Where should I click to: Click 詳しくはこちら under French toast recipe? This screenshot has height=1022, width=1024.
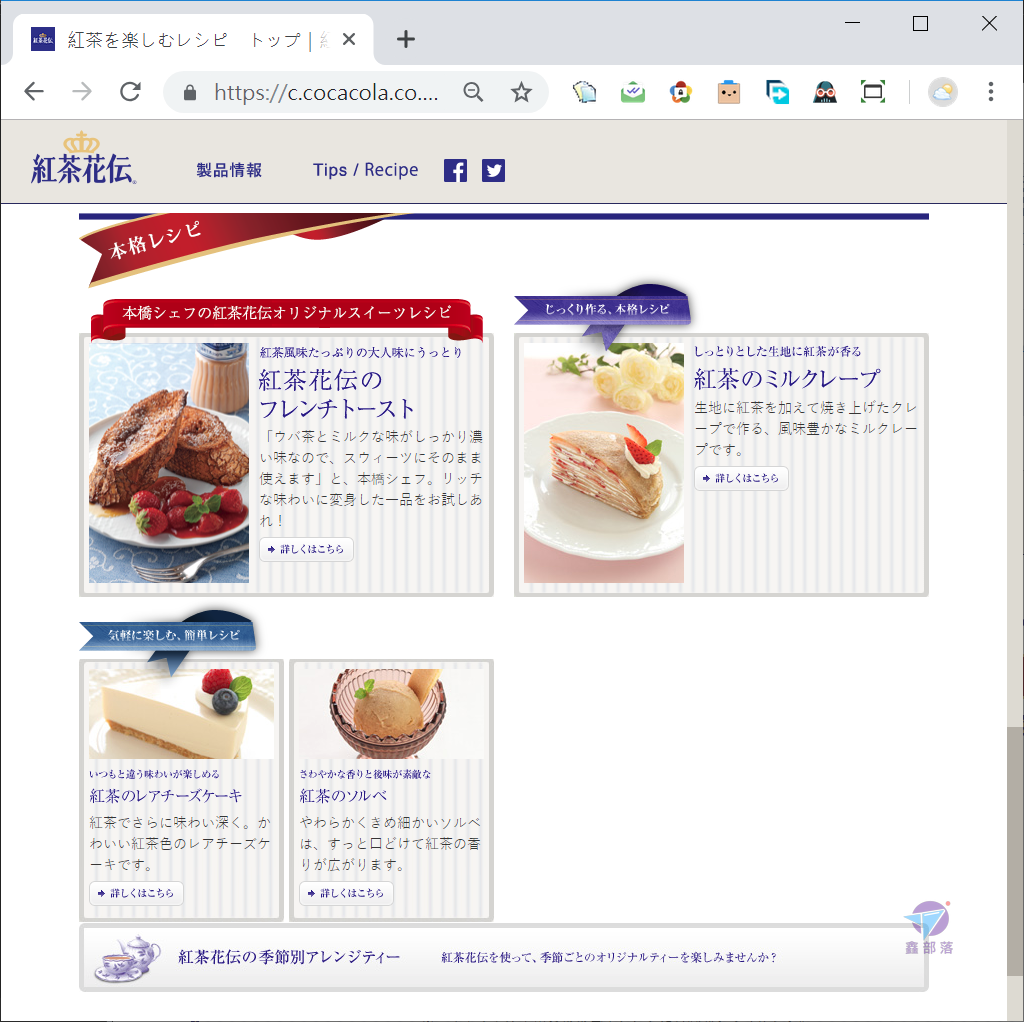306,549
